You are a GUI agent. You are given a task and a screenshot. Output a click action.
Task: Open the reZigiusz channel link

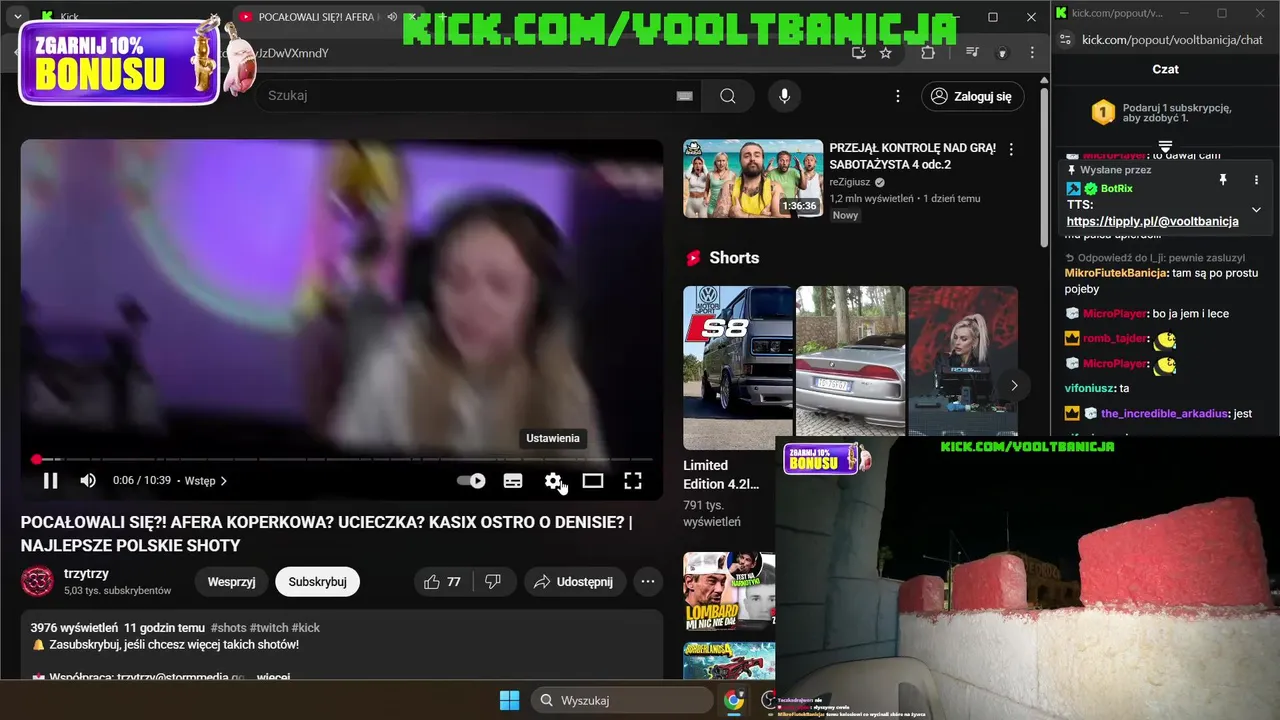852,182
